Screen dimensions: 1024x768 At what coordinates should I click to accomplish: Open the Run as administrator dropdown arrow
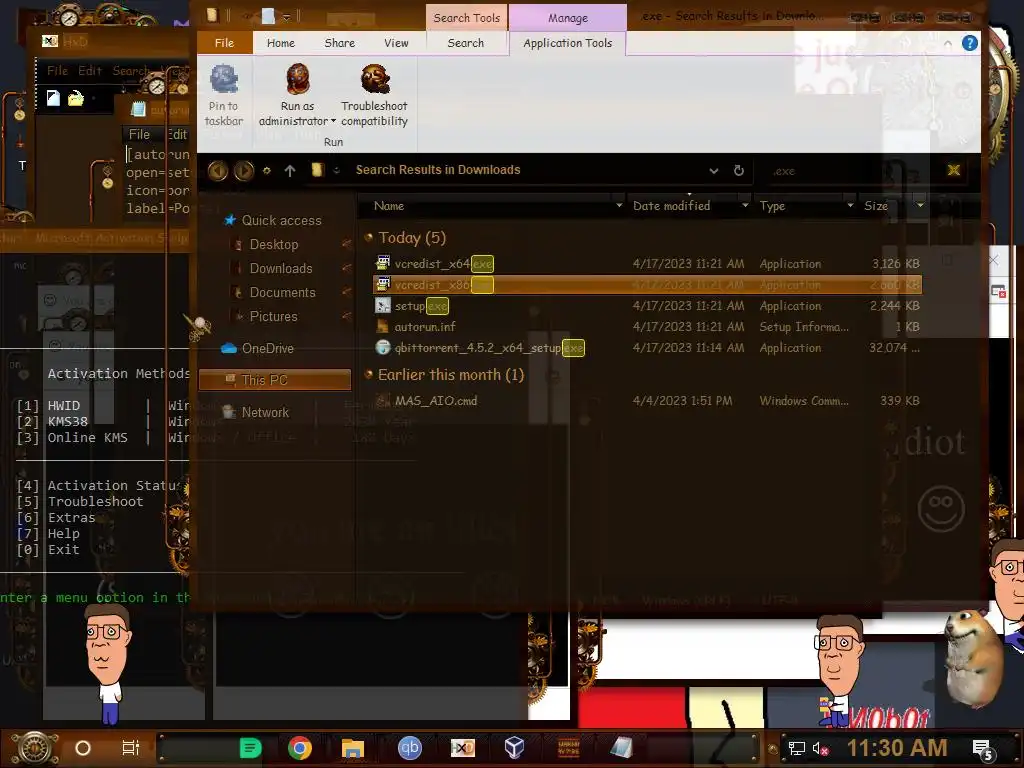(333, 121)
